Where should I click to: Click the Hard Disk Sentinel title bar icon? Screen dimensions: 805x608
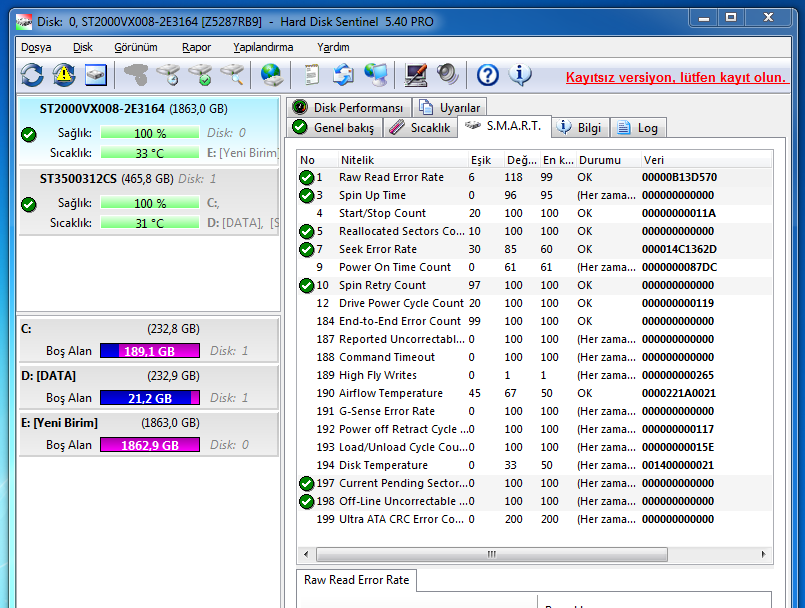point(24,22)
